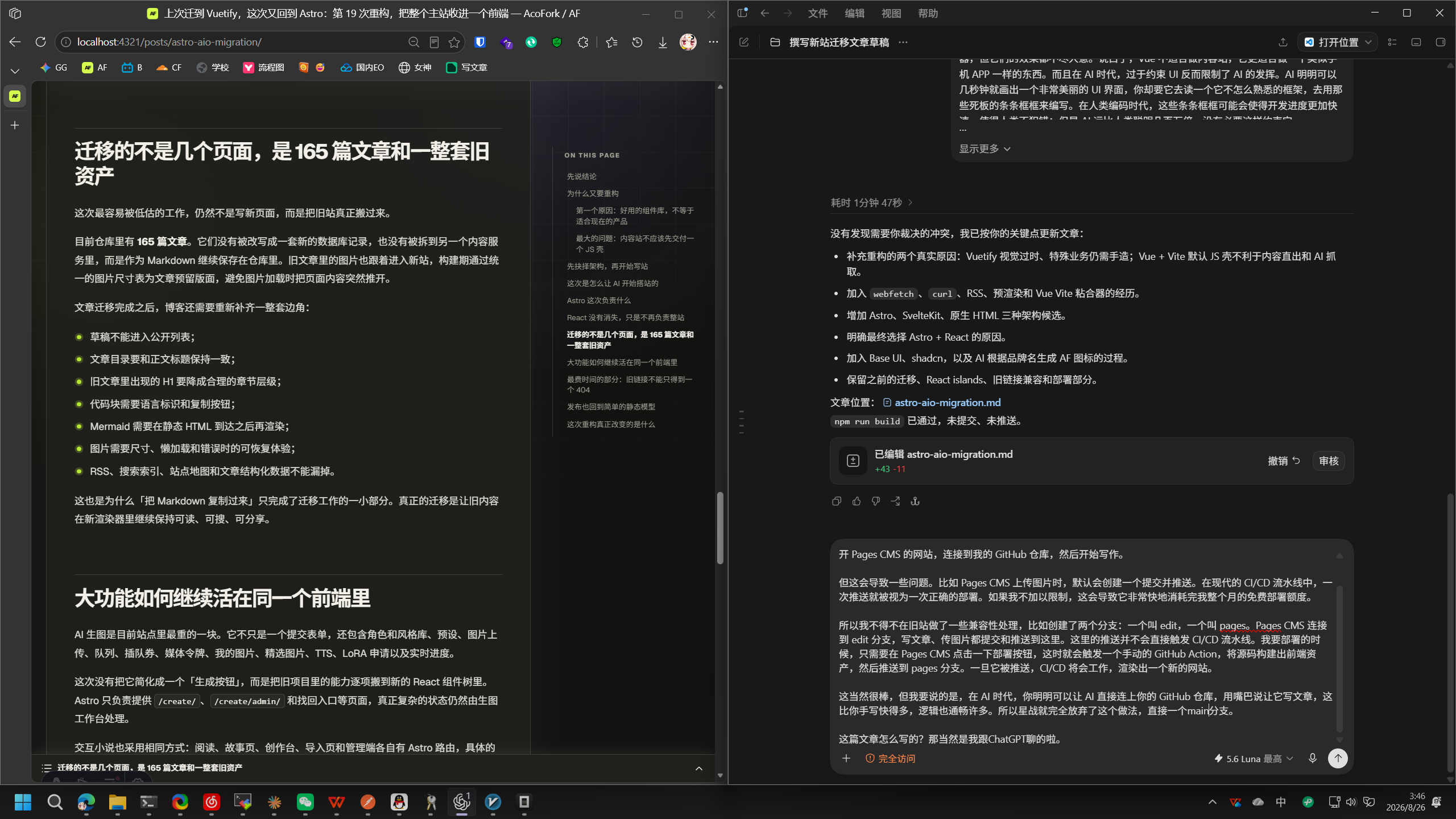Add a new vertical tab in the browser
This screenshot has width=1456, height=819.
coord(15,125)
